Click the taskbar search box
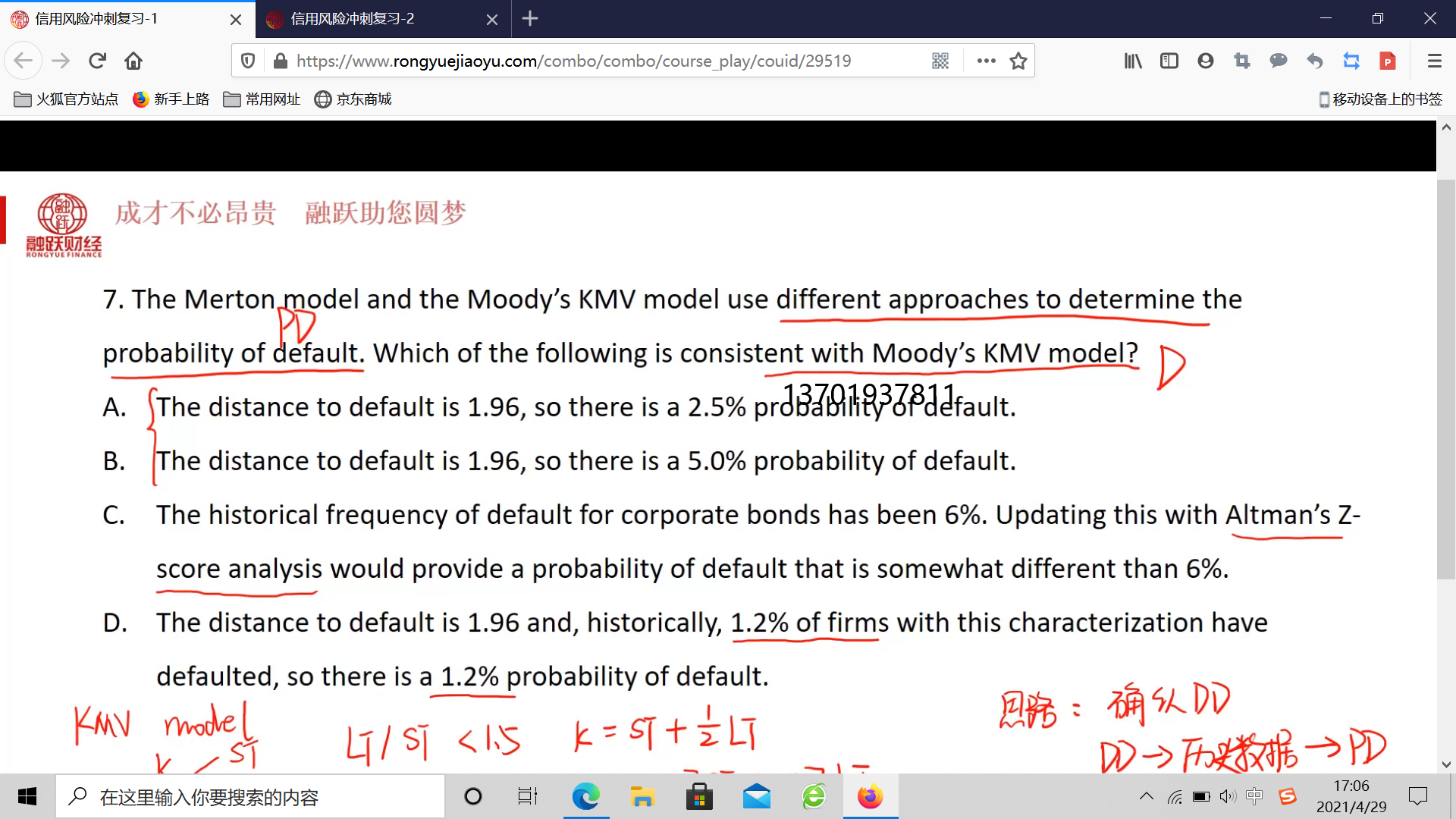1456x819 pixels. 250,796
